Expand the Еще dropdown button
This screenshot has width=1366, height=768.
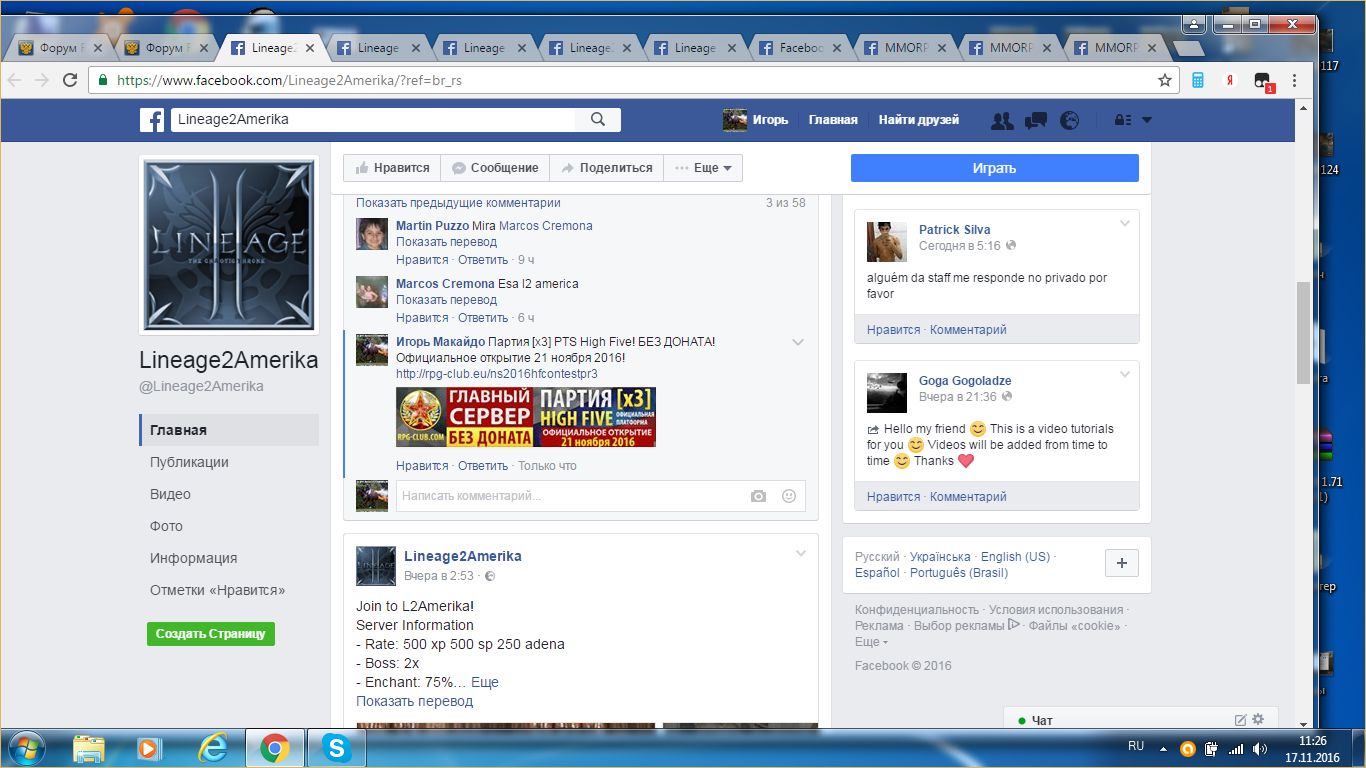[x=704, y=168]
